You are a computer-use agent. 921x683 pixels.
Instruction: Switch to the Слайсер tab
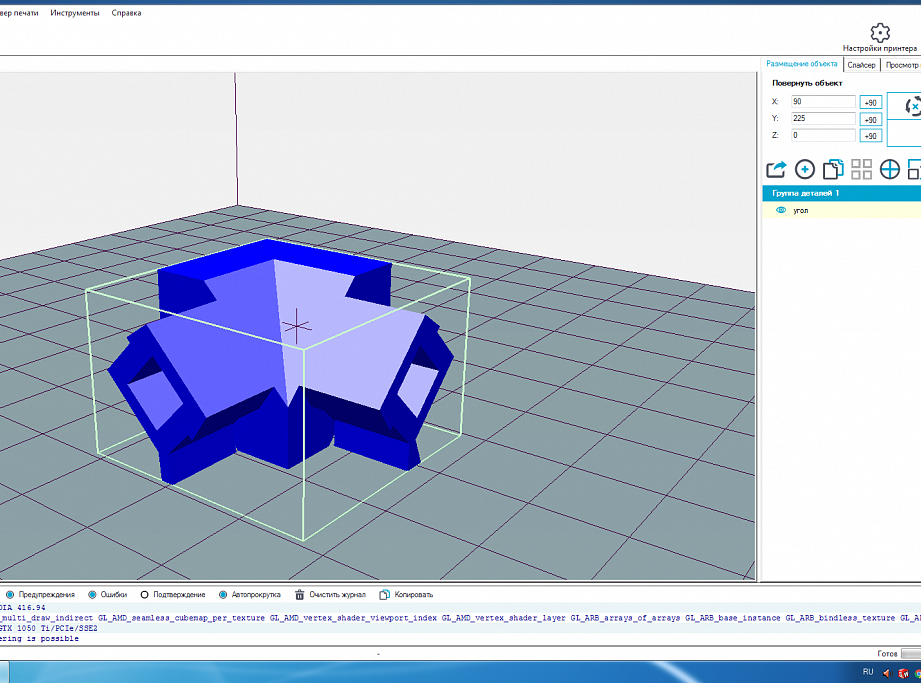861,65
